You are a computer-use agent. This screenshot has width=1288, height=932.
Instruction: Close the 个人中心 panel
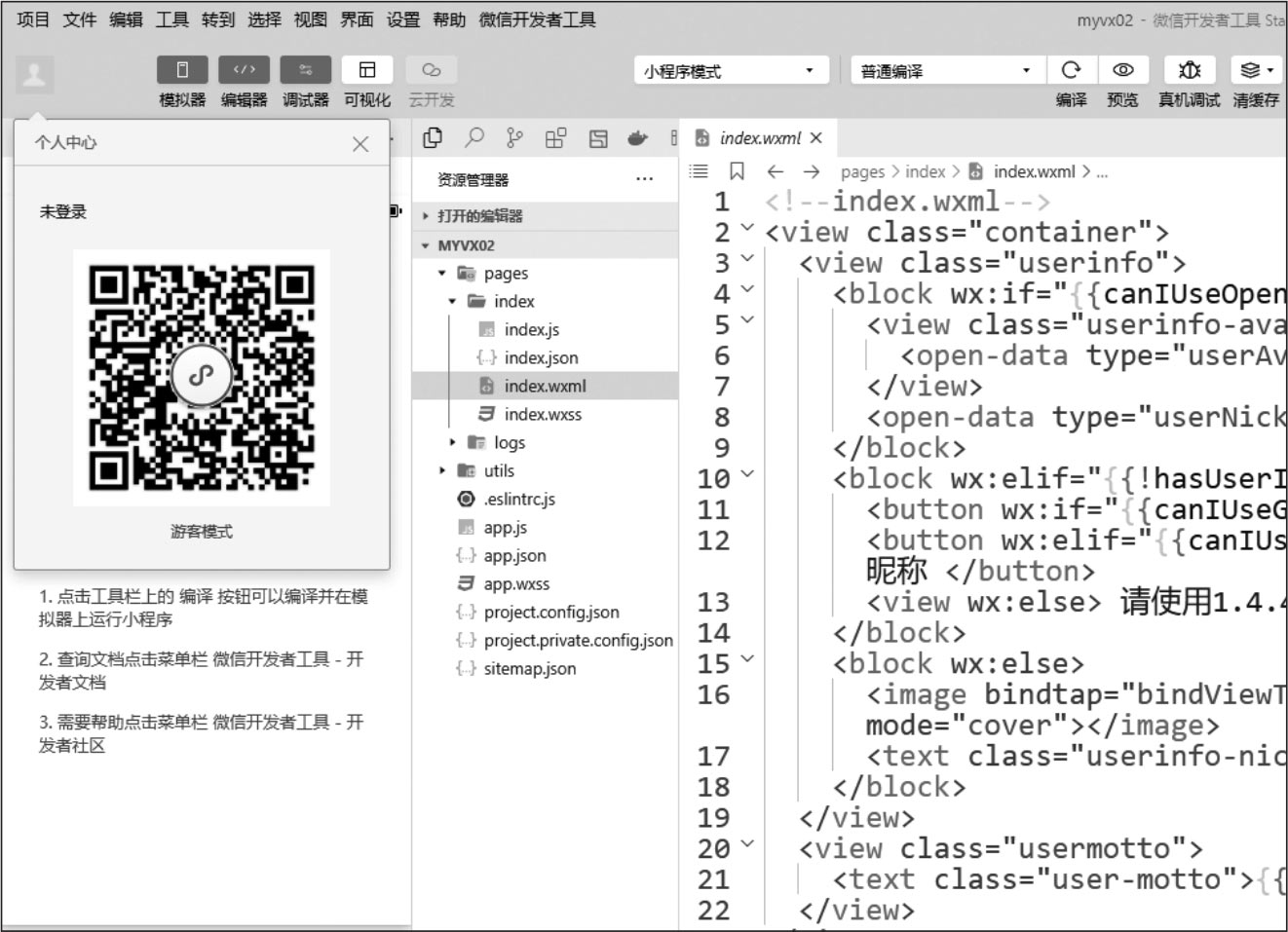coord(360,144)
